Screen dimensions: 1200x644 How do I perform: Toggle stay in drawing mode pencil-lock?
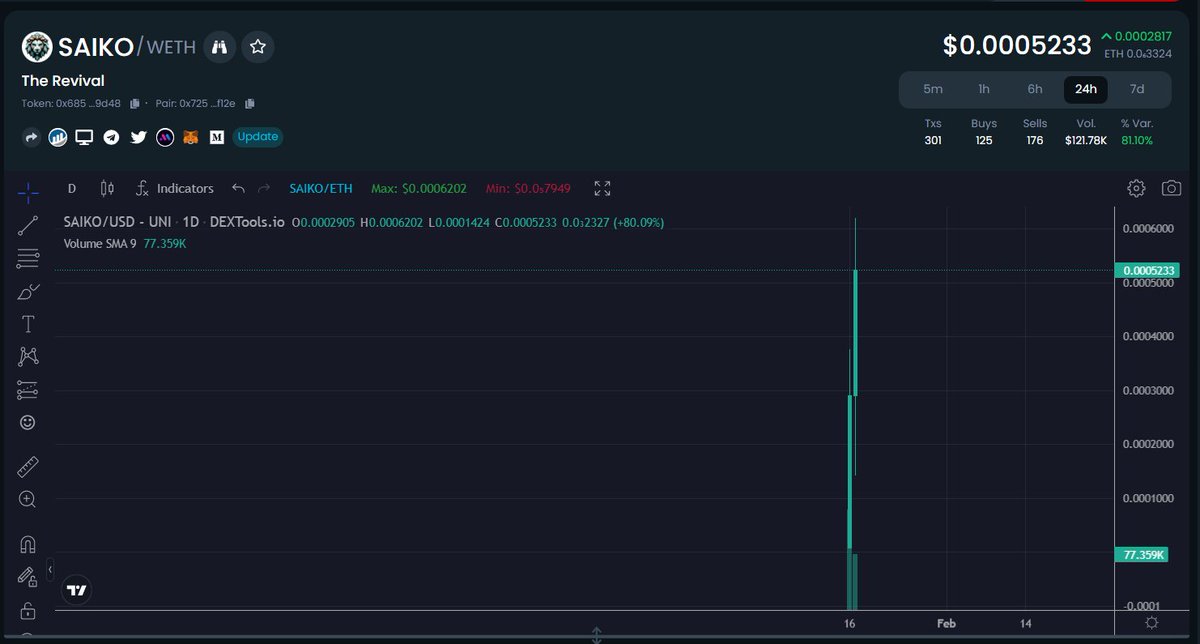[28, 577]
